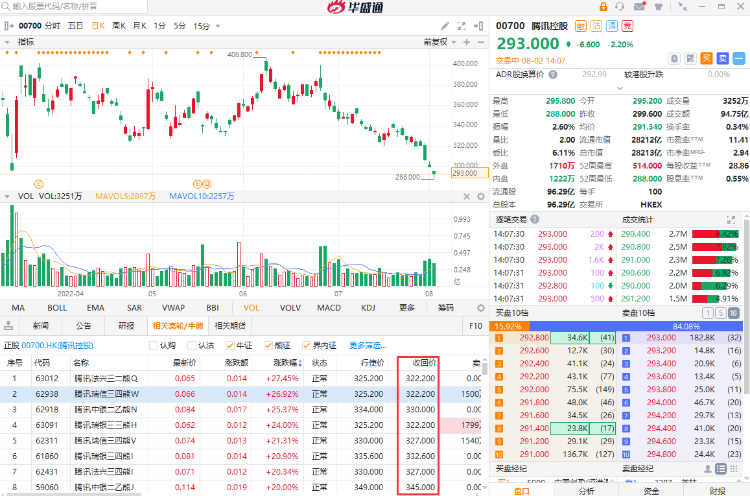Click the blue 卖 sell button

(x=723, y=58)
